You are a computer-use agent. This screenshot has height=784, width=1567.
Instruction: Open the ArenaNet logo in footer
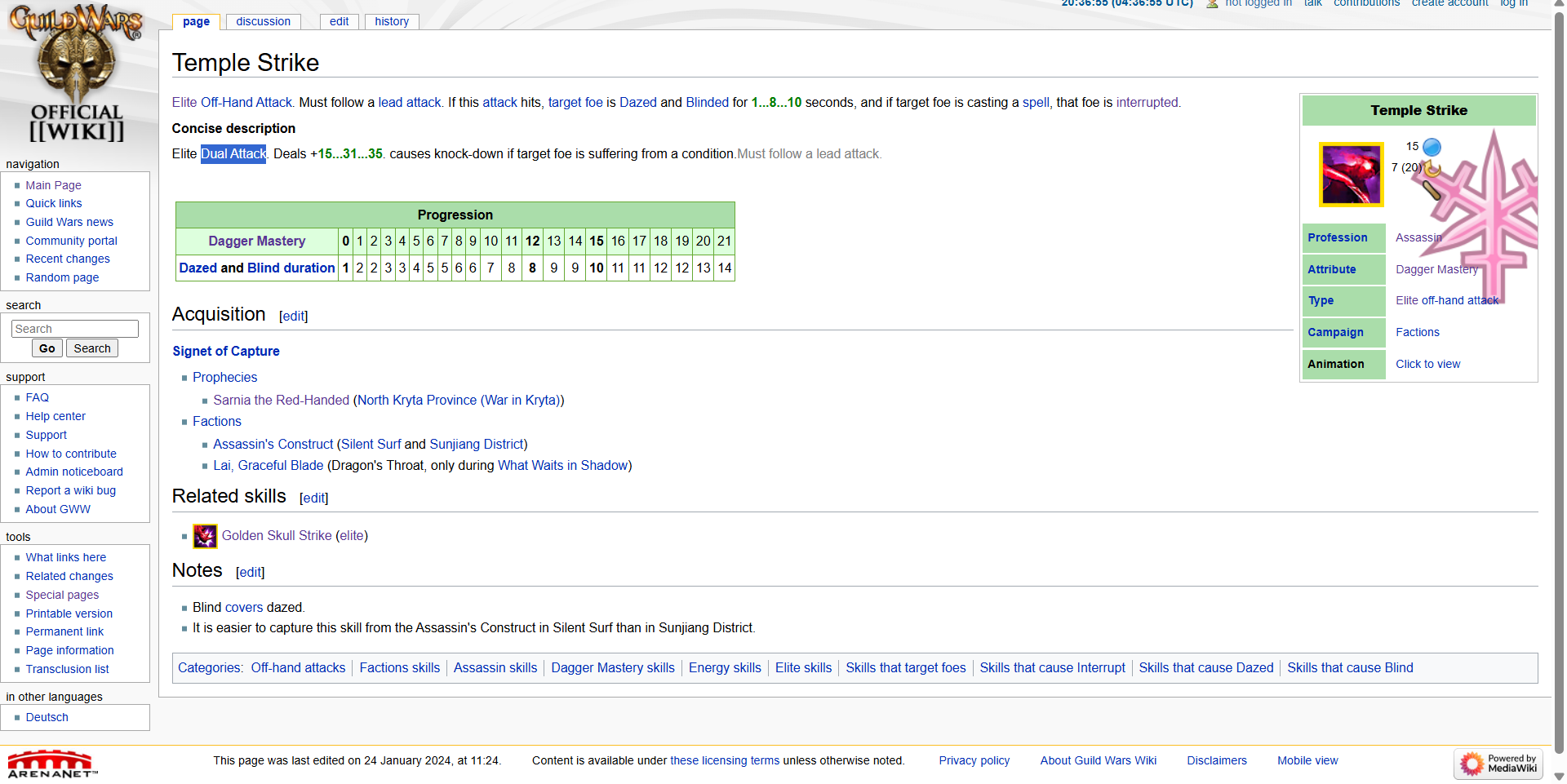51,764
